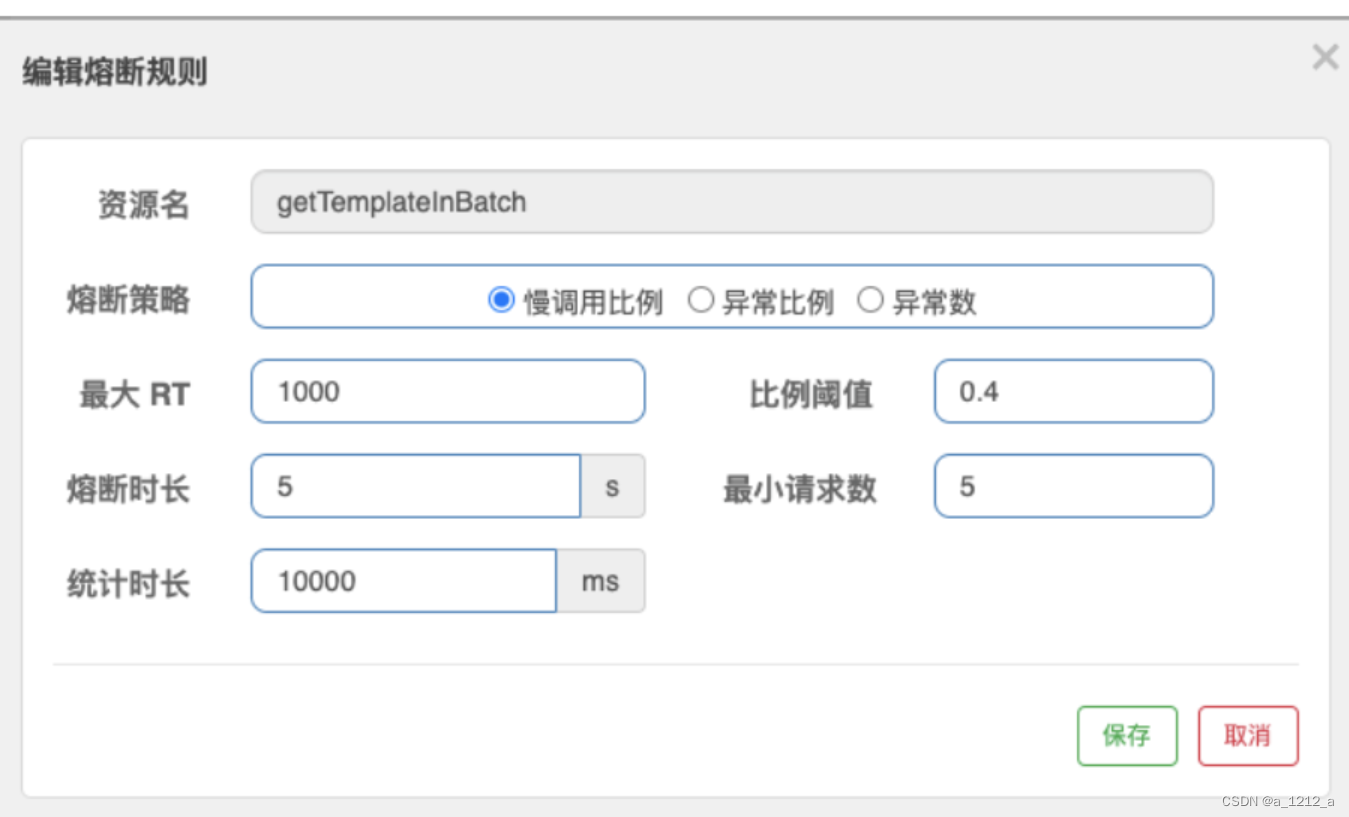Click the 编辑熔断规则 dialog title
This screenshot has width=1349, height=817.
pos(115,72)
